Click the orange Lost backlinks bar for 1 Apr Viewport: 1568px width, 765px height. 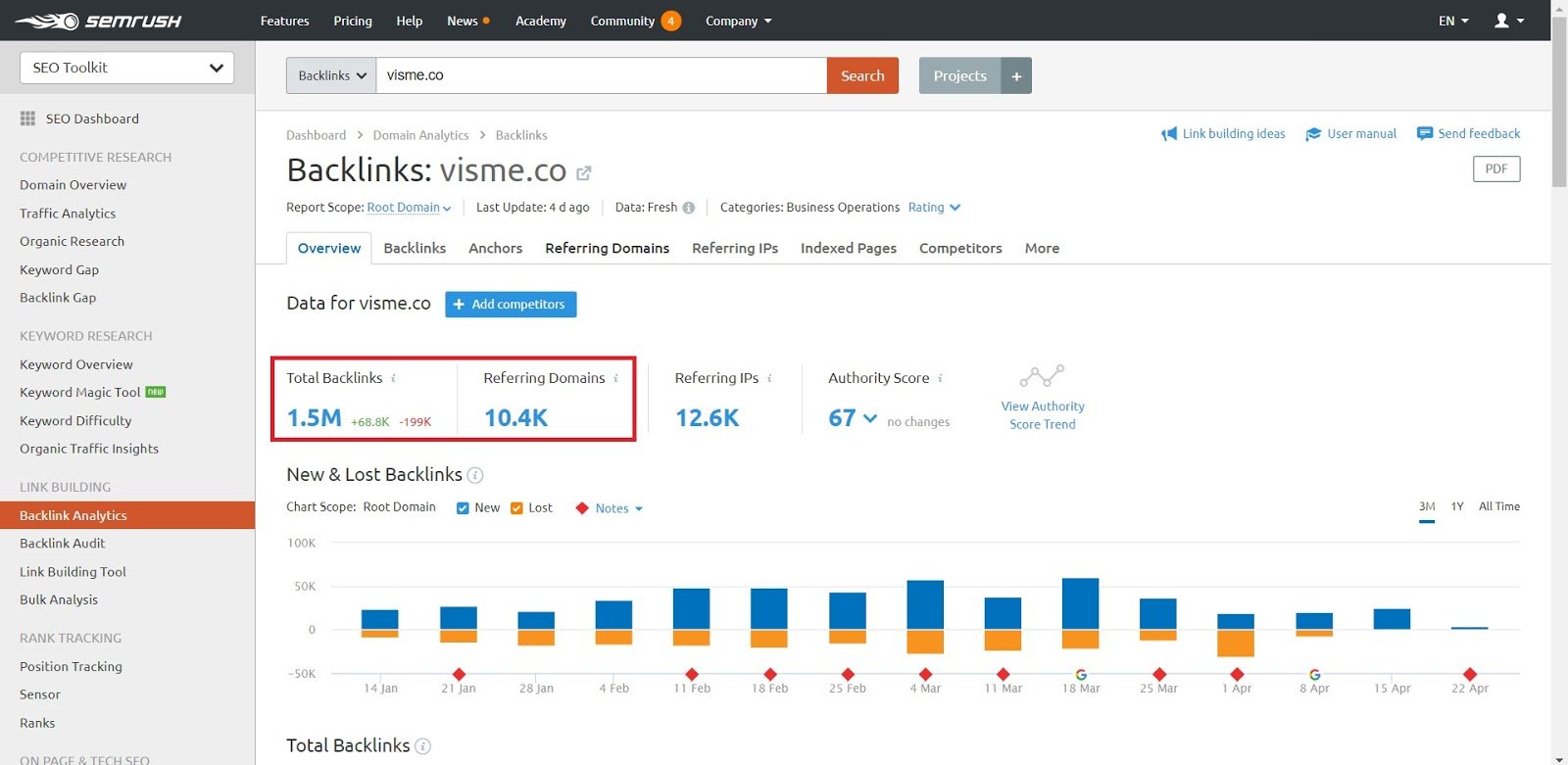pyautogui.click(x=1236, y=643)
